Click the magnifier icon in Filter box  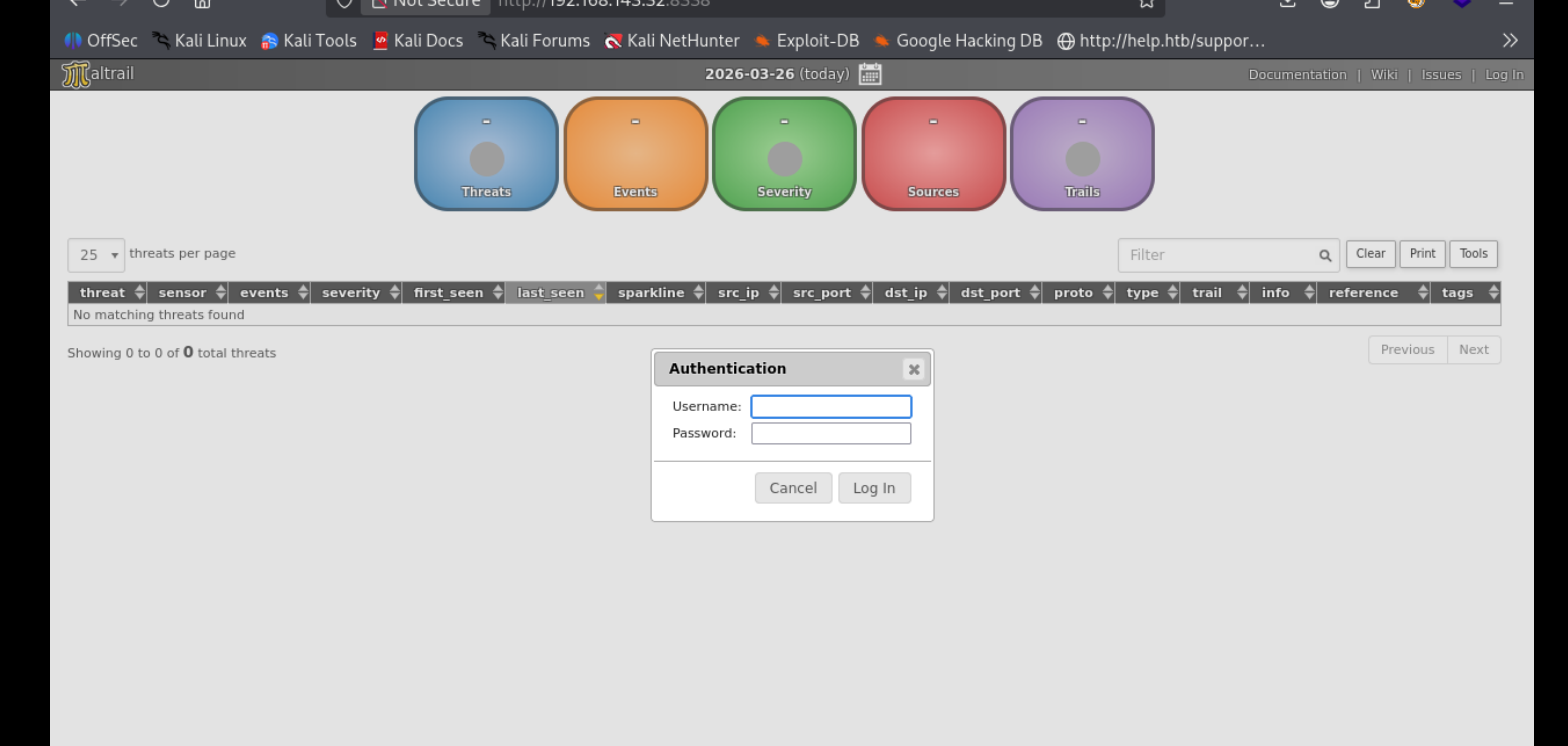click(x=1325, y=256)
